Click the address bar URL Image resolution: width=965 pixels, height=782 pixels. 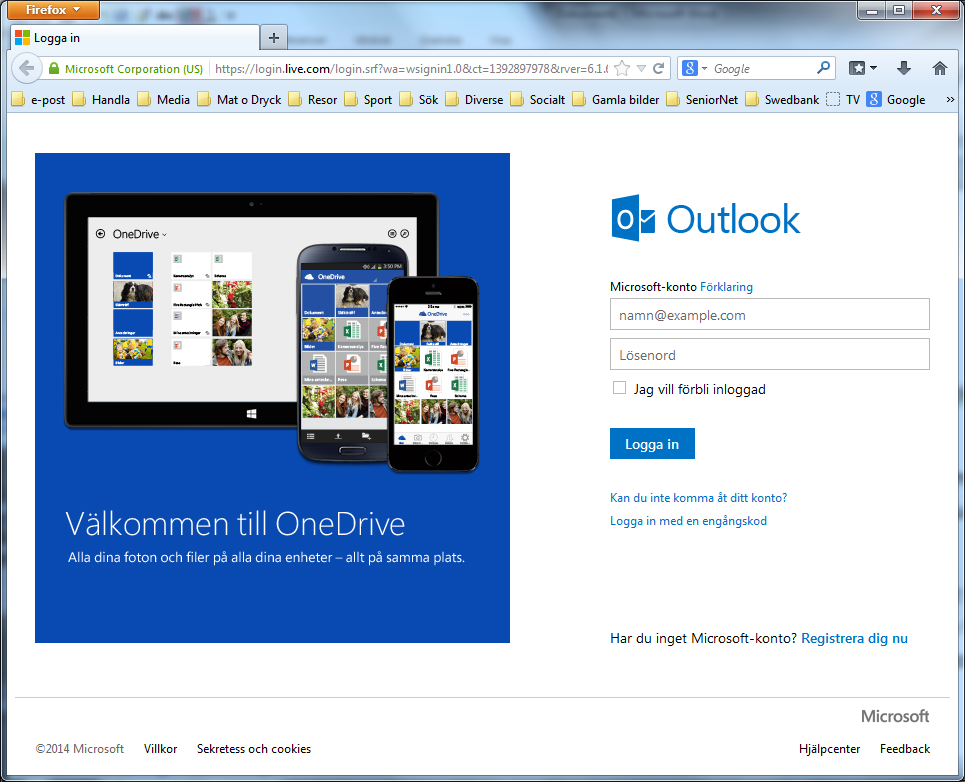click(x=411, y=68)
